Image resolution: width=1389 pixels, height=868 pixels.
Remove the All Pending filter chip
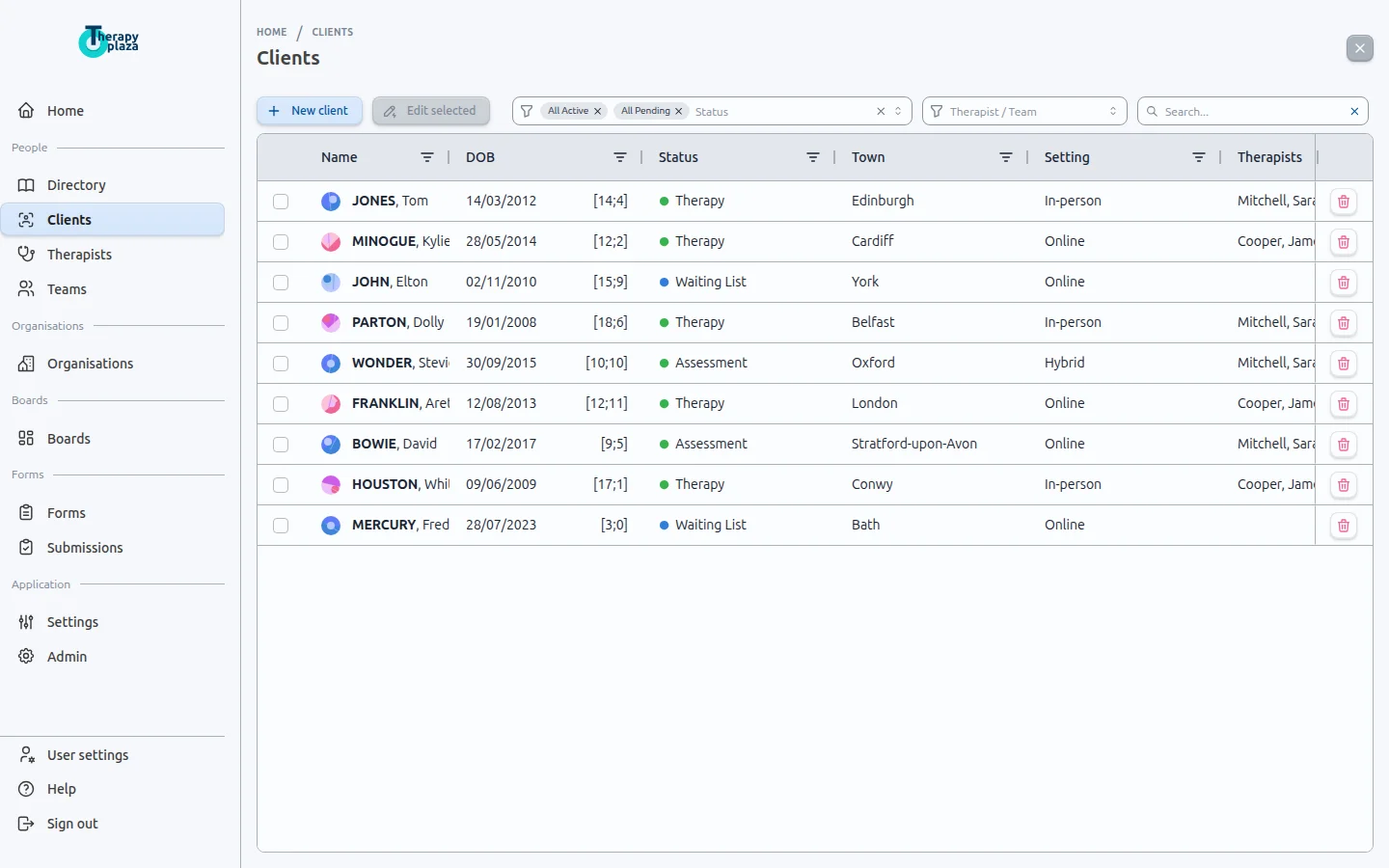coord(679,111)
